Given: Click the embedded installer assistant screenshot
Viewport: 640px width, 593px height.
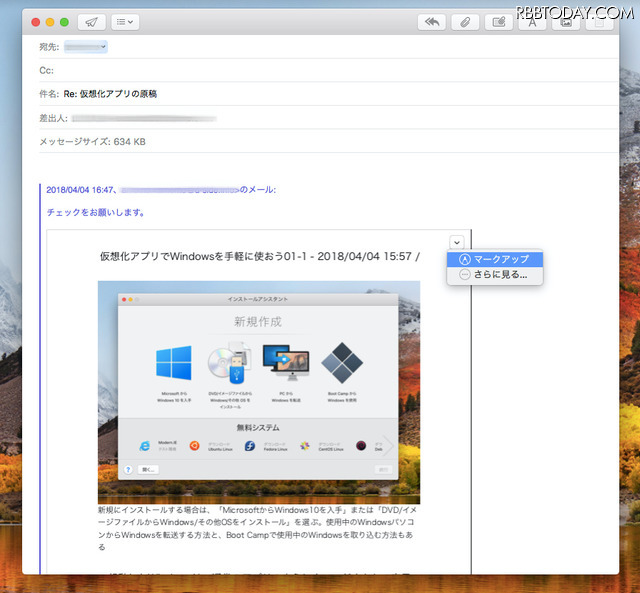Looking at the screenshot, I should click(259, 392).
